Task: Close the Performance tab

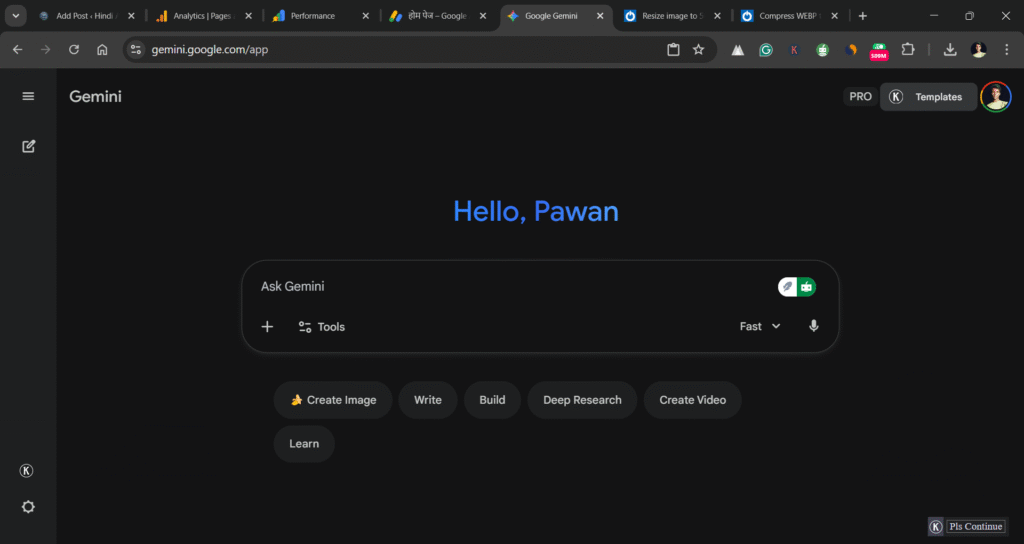Action: (x=366, y=16)
